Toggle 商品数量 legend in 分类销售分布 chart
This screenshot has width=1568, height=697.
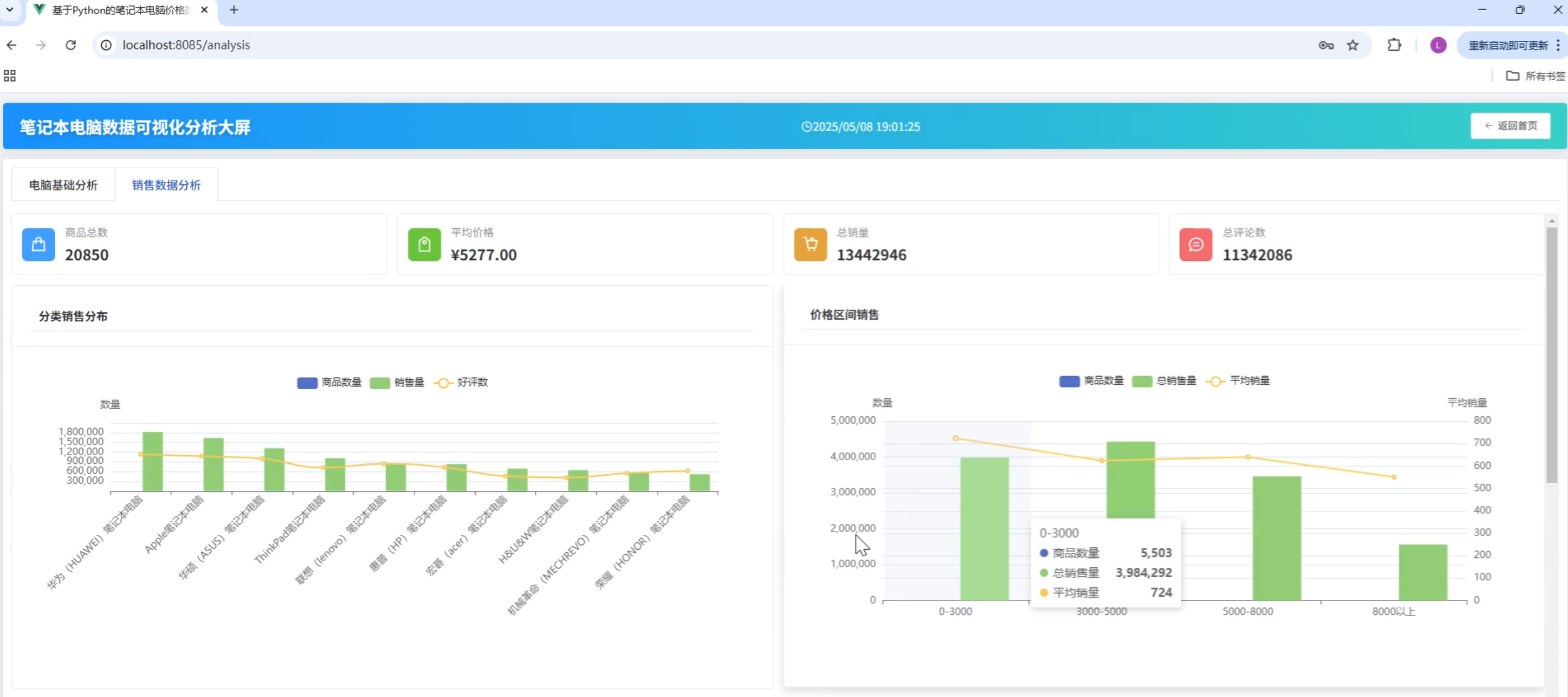point(329,383)
